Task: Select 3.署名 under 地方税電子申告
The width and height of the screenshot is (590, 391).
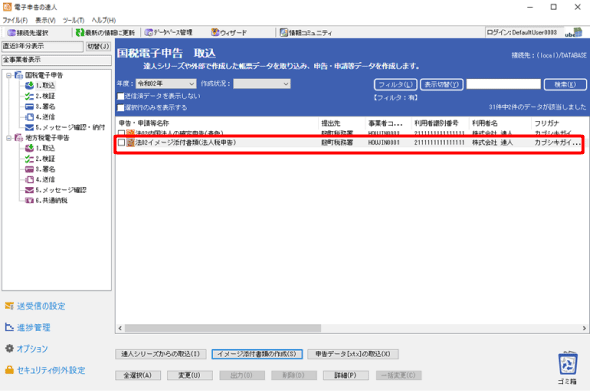Action: coord(40,169)
